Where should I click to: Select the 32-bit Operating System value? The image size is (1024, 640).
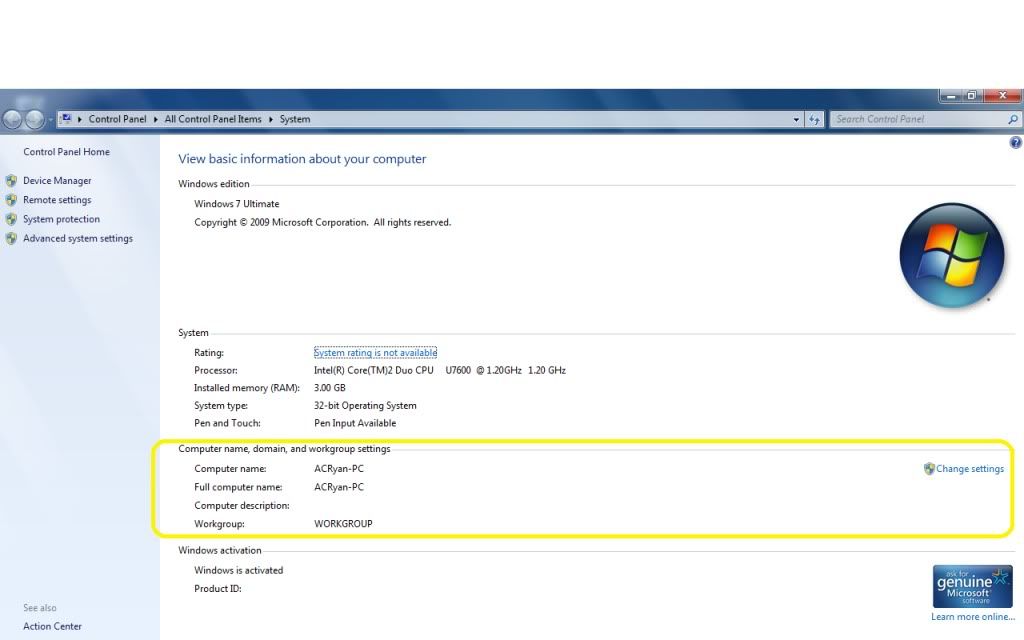[365, 406]
